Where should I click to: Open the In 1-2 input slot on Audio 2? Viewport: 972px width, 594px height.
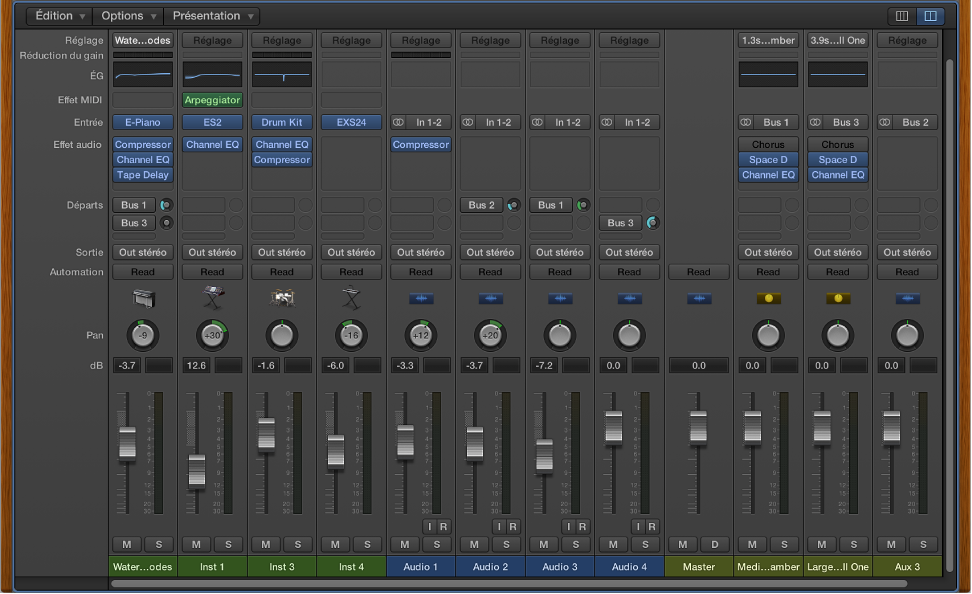click(490, 121)
